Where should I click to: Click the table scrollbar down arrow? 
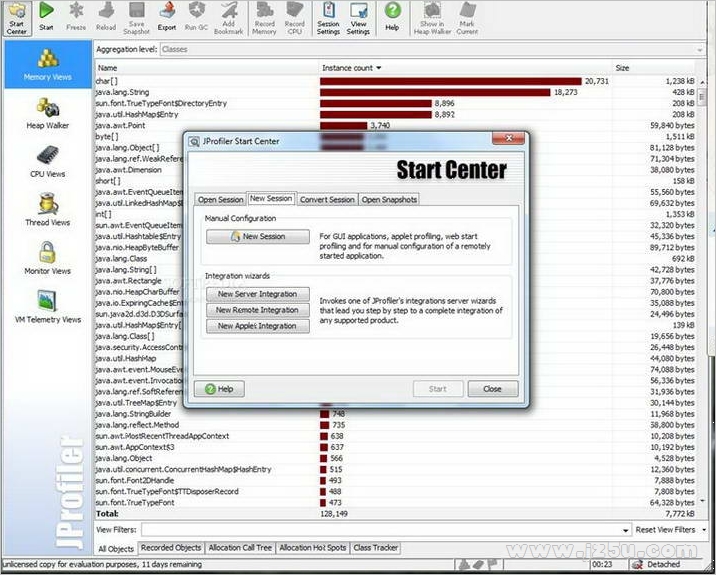tap(702, 502)
